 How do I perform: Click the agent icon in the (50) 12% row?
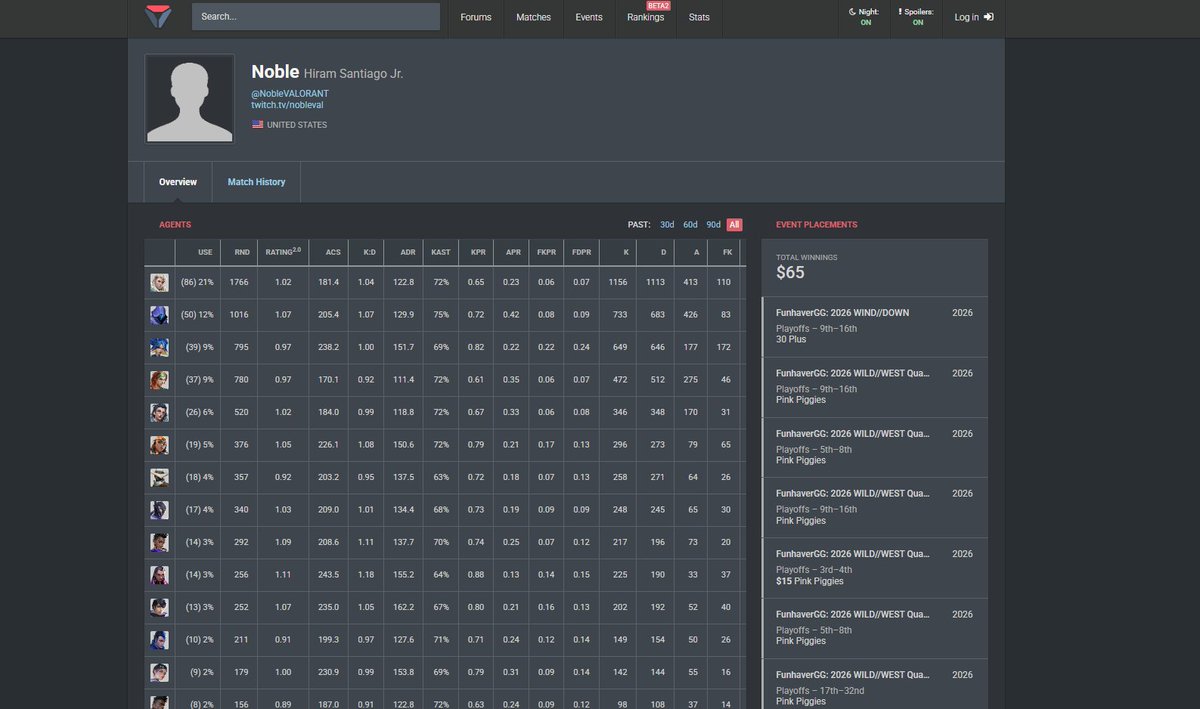click(159, 315)
